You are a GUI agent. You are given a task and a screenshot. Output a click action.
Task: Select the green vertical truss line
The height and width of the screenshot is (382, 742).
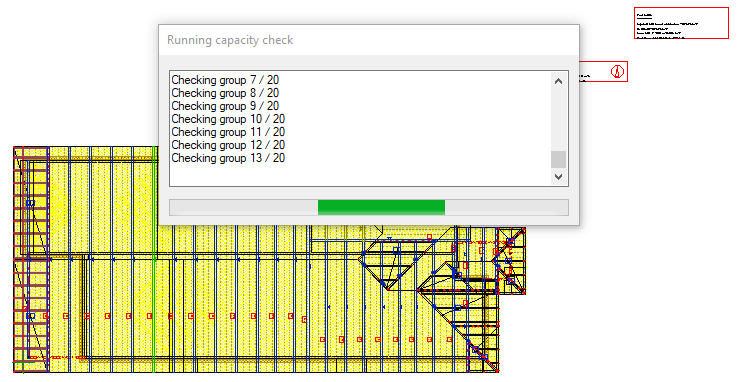pyautogui.click(x=154, y=259)
